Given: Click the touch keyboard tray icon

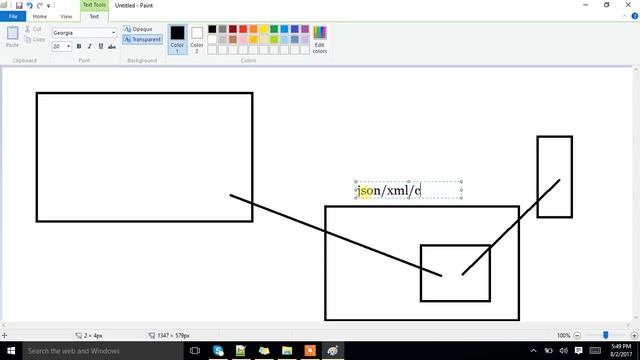Looking at the screenshot, I should point(595,351).
